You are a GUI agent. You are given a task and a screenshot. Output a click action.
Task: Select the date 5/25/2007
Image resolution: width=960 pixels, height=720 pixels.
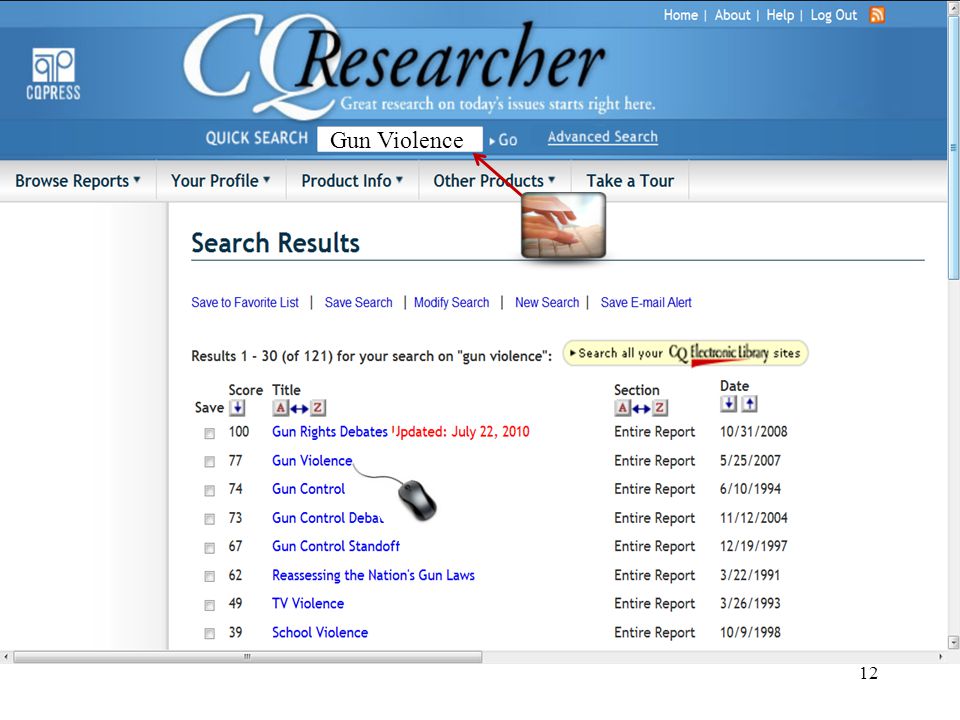[x=750, y=460]
